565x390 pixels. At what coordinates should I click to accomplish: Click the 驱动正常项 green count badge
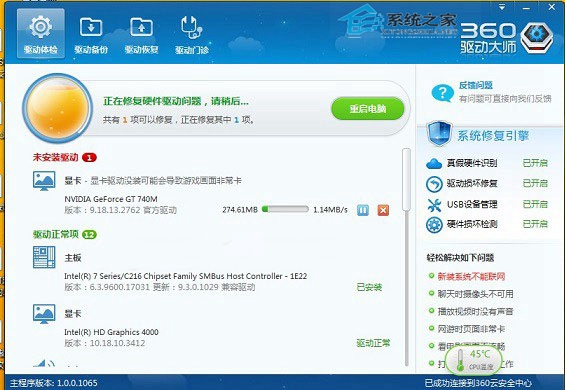(x=89, y=235)
